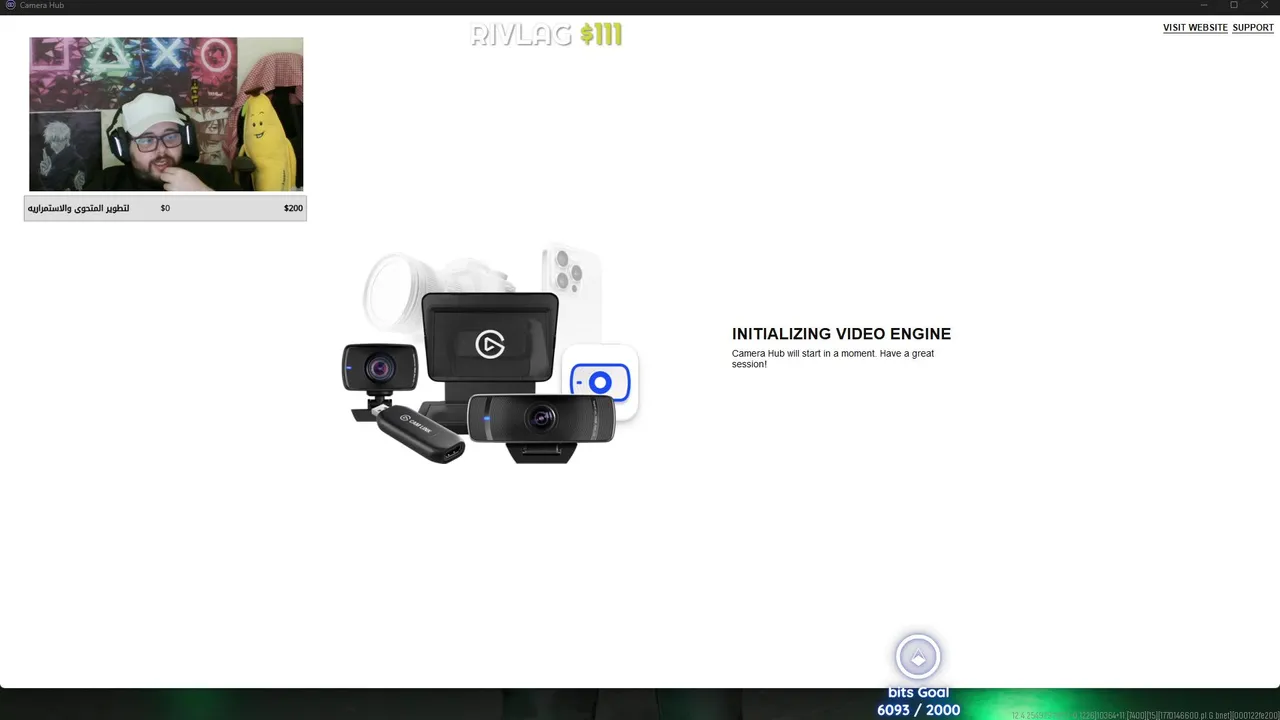
Task: Click the '6093 / 2000' bits counter
Action: click(918, 710)
